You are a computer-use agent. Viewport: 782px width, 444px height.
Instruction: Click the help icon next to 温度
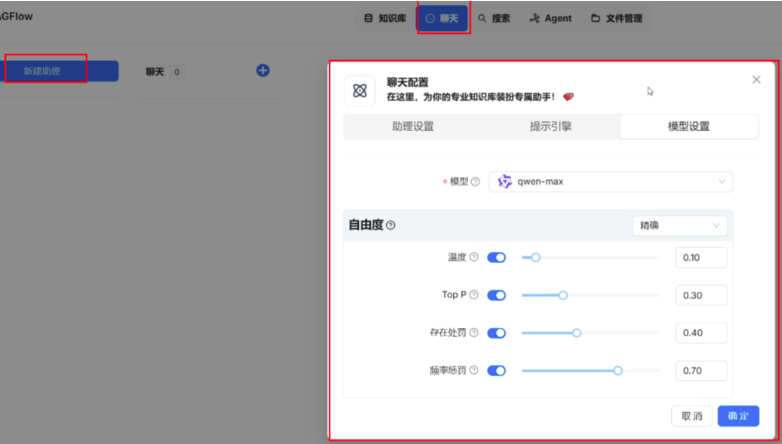tap(474, 258)
